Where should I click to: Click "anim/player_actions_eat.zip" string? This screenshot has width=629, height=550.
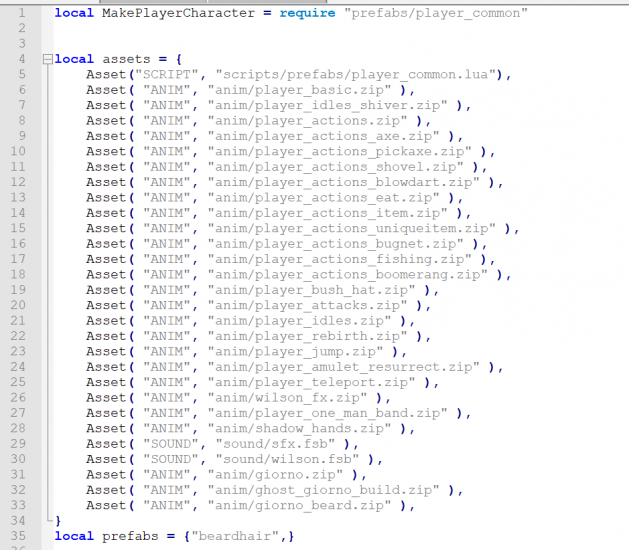(x=323, y=198)
